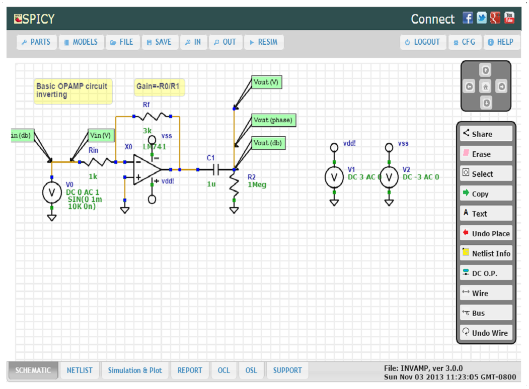
Task: Reset view with the center home pad button
Action: 485,86
